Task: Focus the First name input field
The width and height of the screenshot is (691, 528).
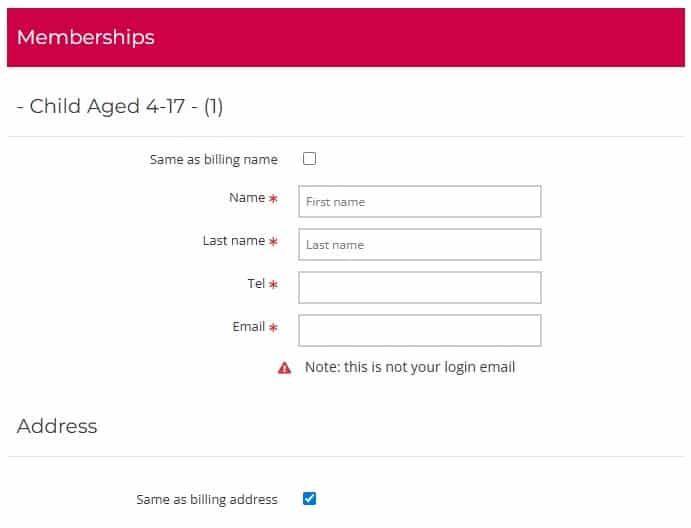Action: [x=420, y=201]
